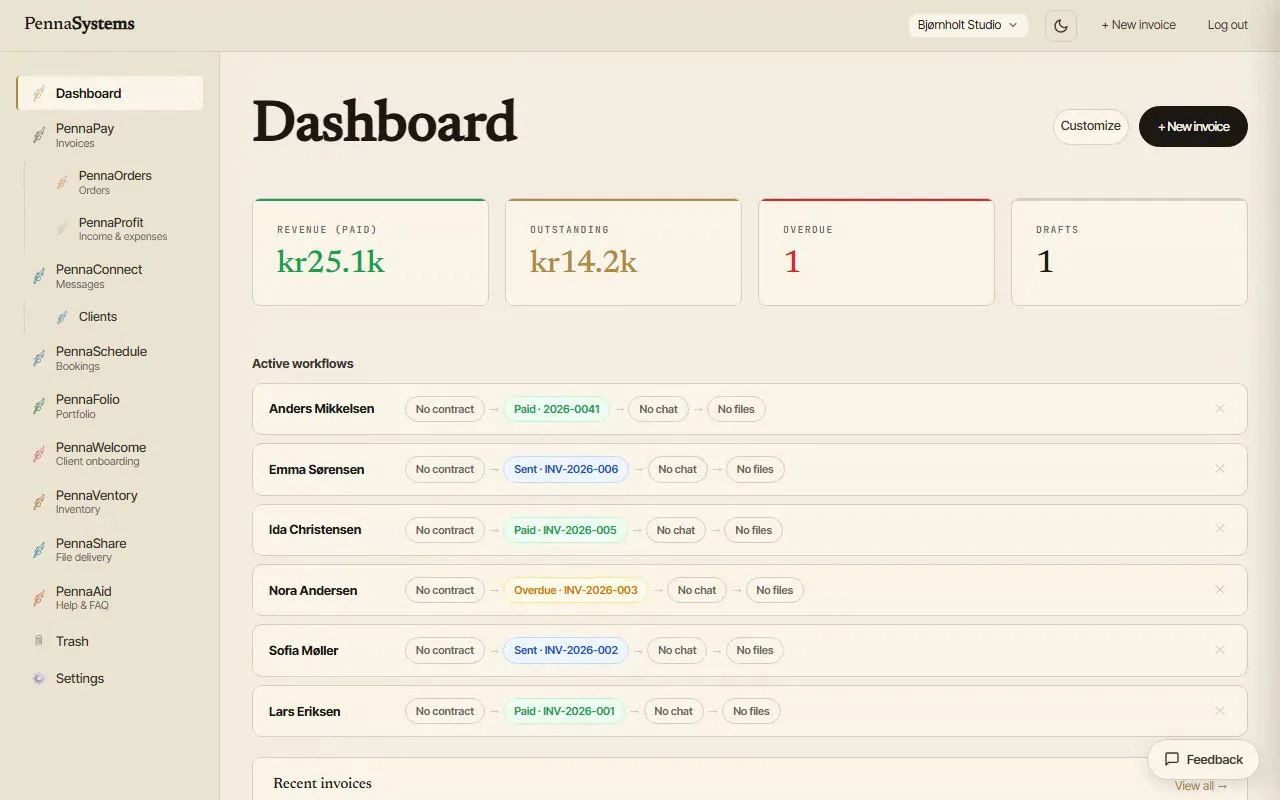Click + New invoice in the top bar
This screenshot has width=1280, height=800.
coord(1138,25)
